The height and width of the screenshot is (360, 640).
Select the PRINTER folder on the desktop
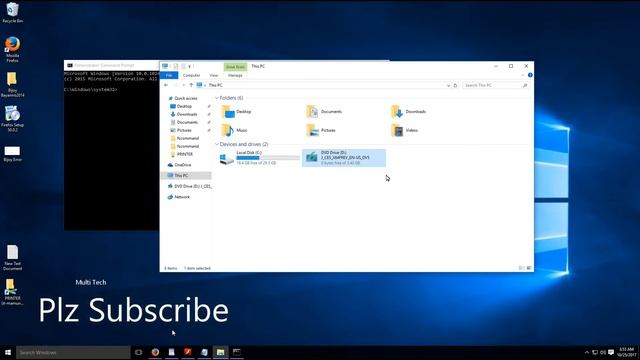12,292
